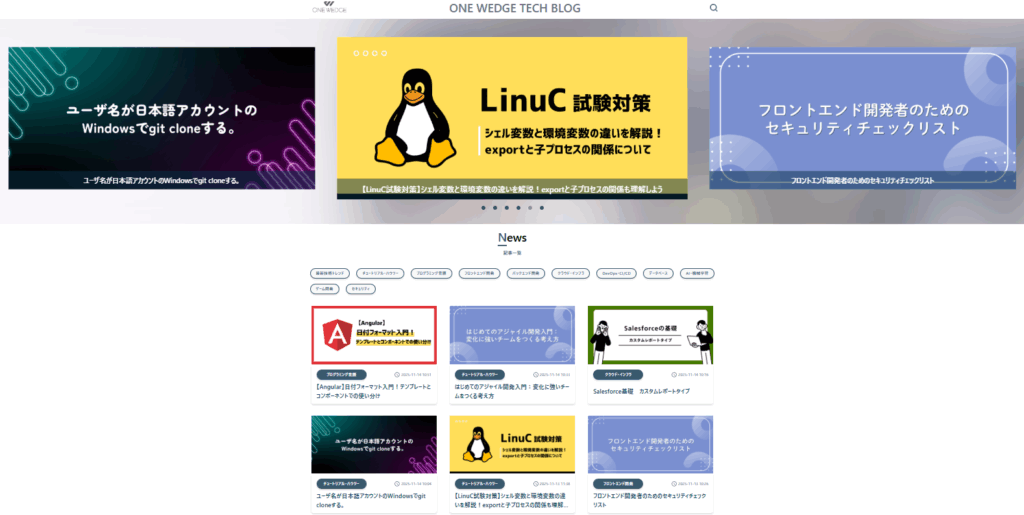
Task: Filter by プログラミング言語 tag
Action: click(432, 273)
